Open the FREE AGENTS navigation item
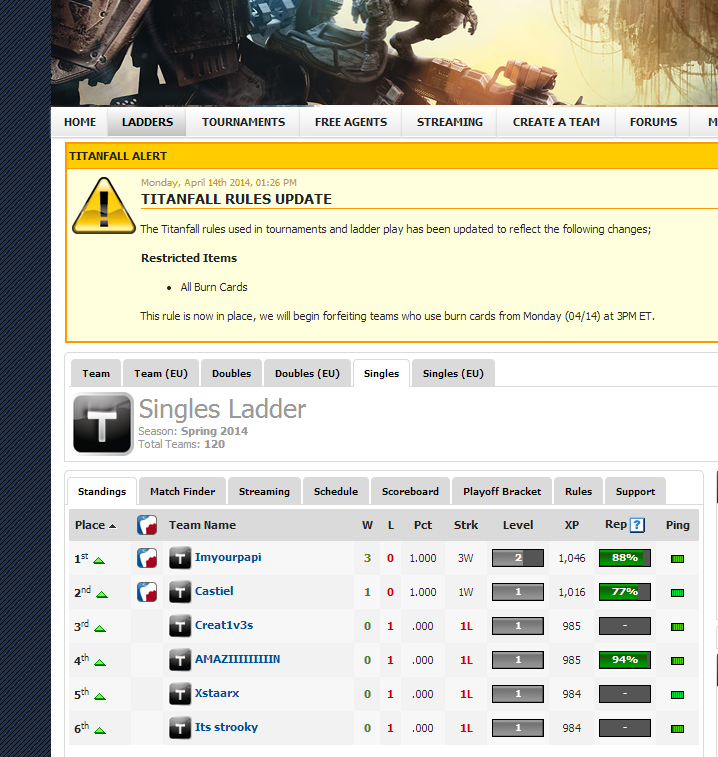This screenshot has width=718, height=757. click(x=351, y=122)
